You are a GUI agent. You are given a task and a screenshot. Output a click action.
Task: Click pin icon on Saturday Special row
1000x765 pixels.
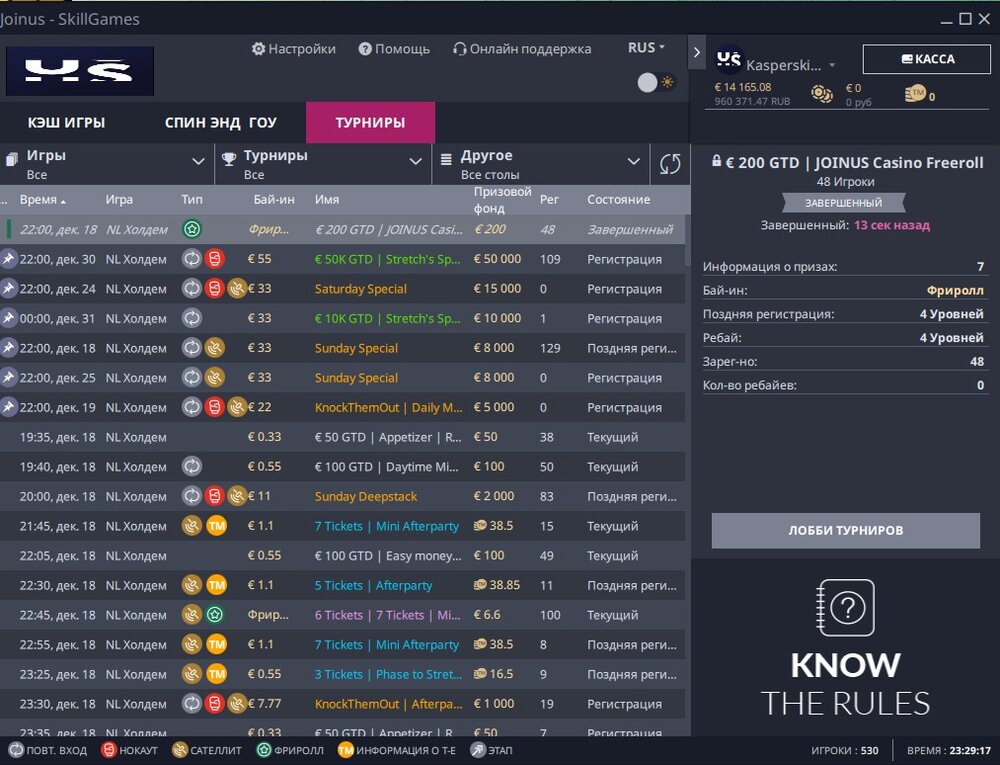8,289
